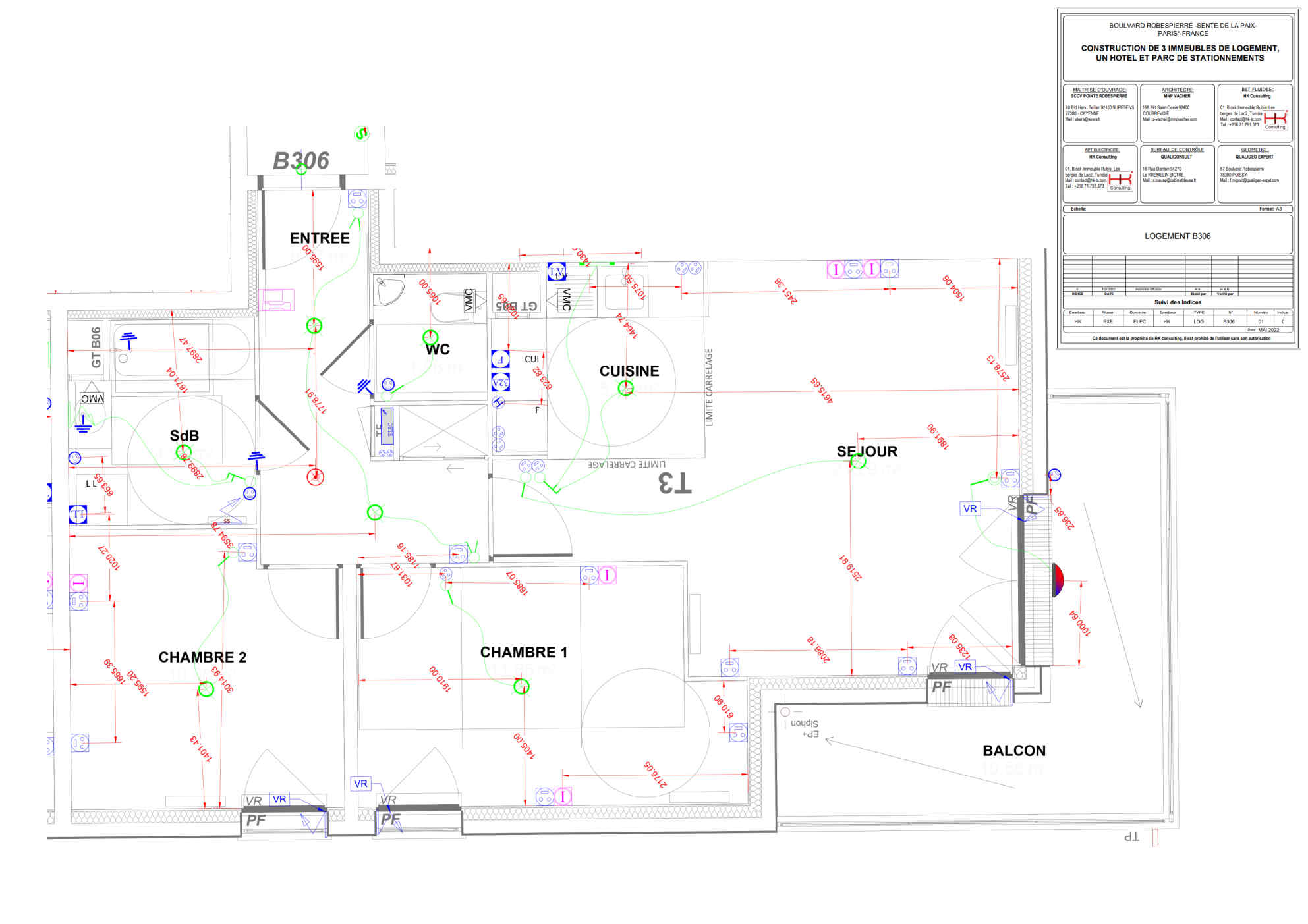
Task: Click the blue LV box in the kitchen
Action: coord(557,271)
